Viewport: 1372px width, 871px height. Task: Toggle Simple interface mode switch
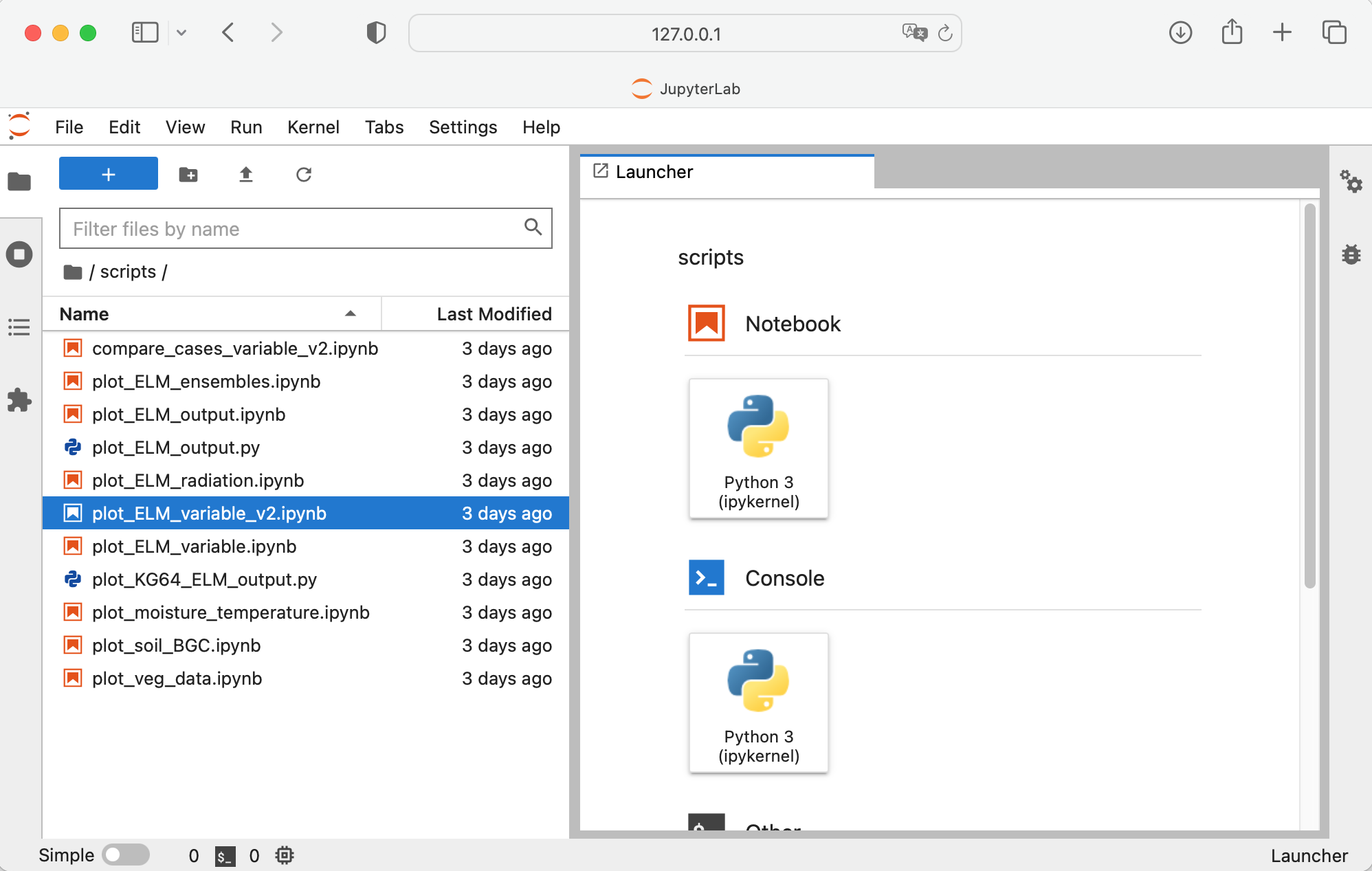[126, 855]
